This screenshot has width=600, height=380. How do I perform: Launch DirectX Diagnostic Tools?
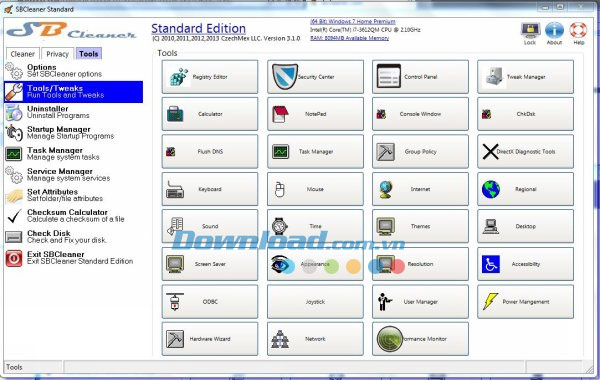525,152
